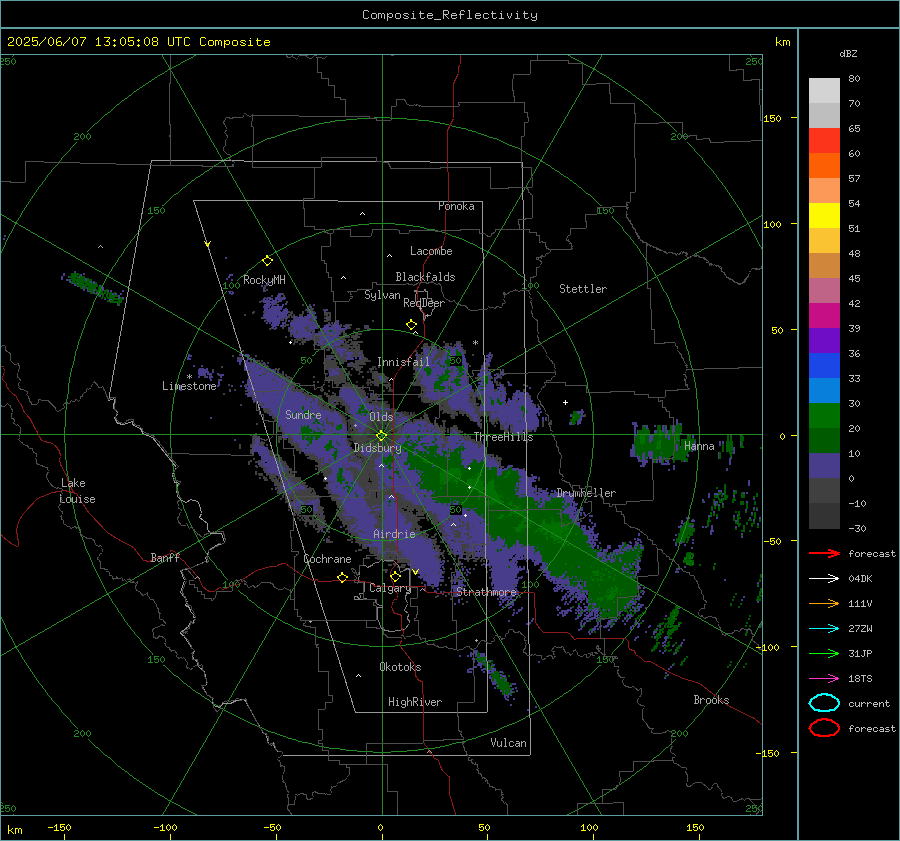Screen dimensions: 900x841
Task: Click the light grey 80-70 dBZ swatch
Action: (x=824, y=91)
